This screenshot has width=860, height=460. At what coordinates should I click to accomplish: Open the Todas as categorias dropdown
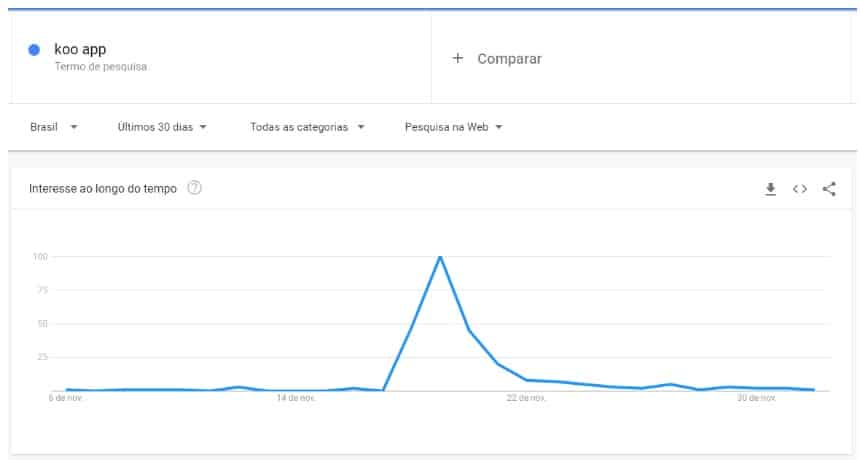(x=307, y=127)
